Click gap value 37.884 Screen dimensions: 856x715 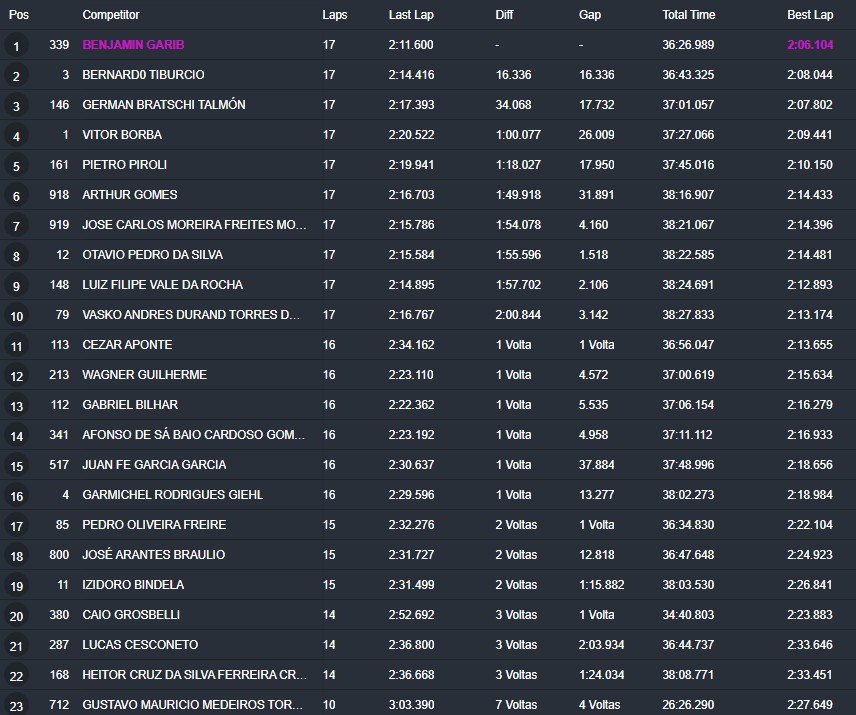pos(597,465)
